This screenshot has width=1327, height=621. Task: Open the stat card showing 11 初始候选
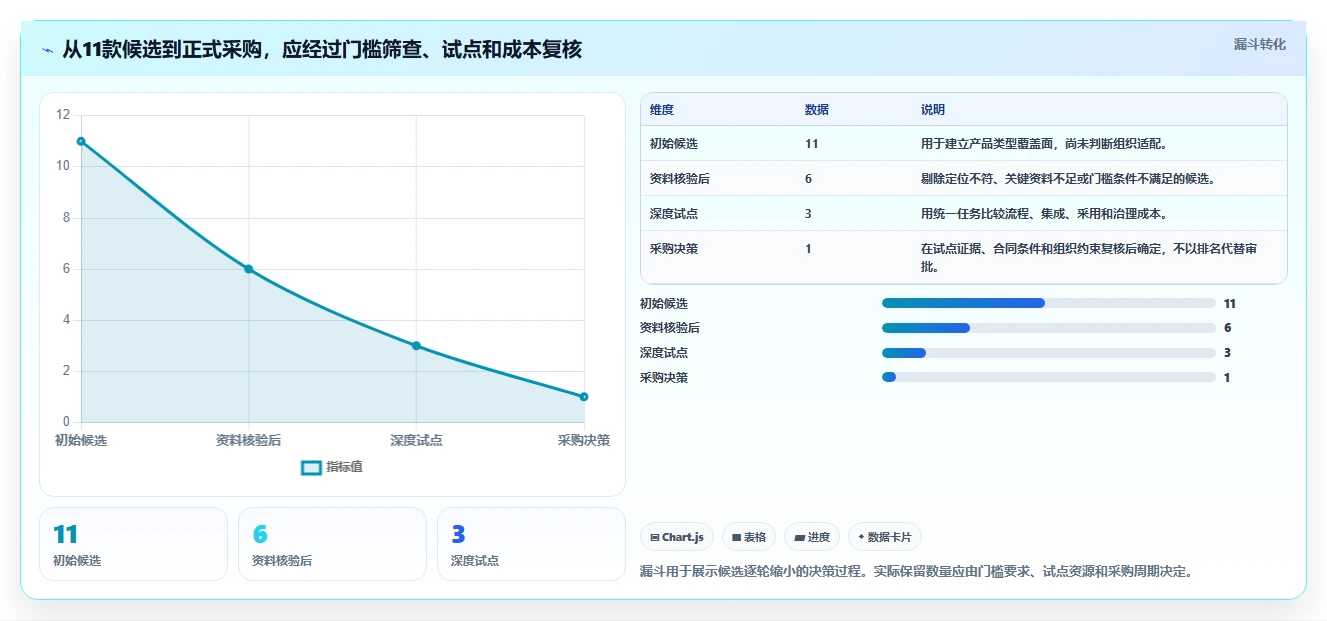[x=134, y=544]
